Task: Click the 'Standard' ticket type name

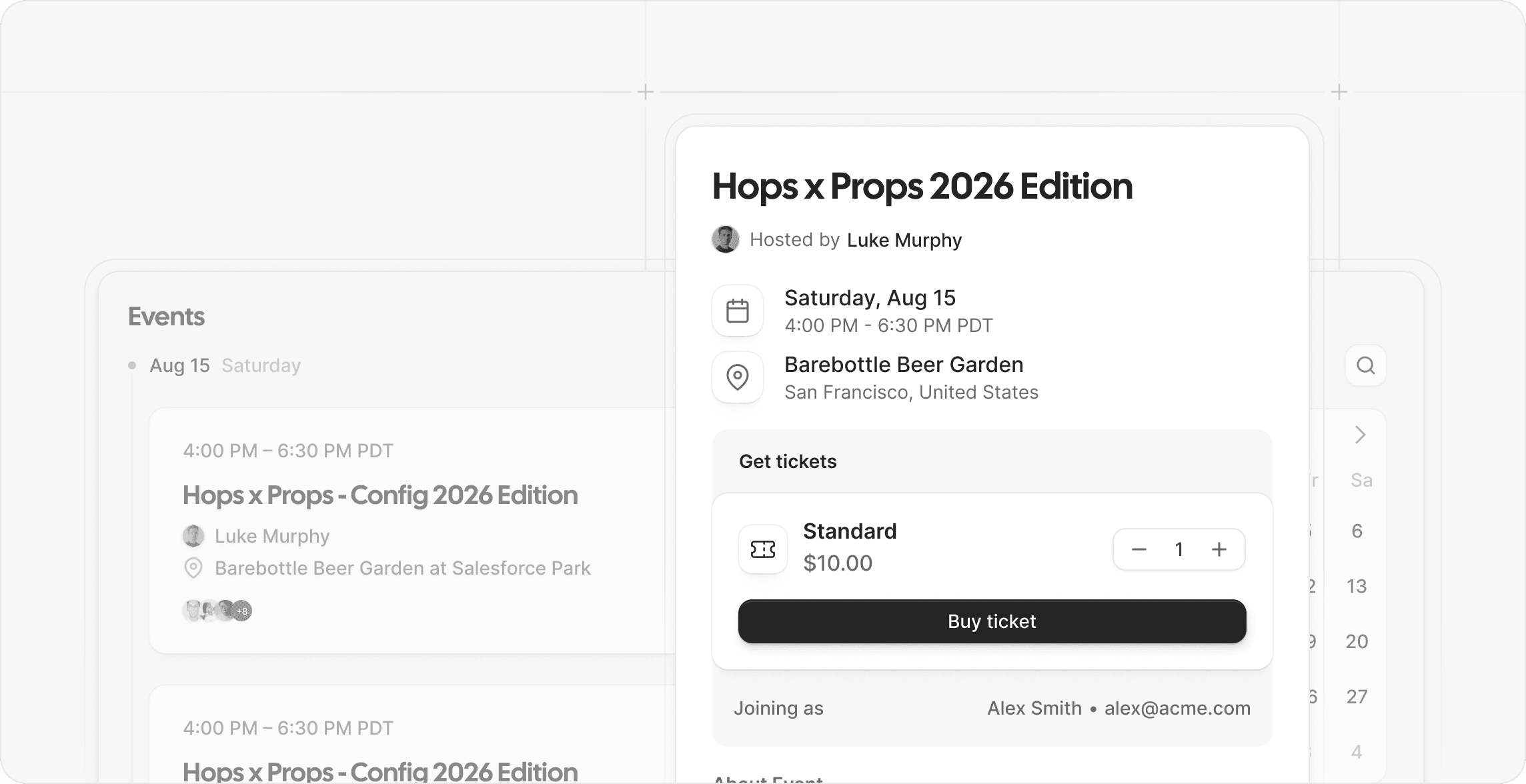Action: click(x=850, y=531)
